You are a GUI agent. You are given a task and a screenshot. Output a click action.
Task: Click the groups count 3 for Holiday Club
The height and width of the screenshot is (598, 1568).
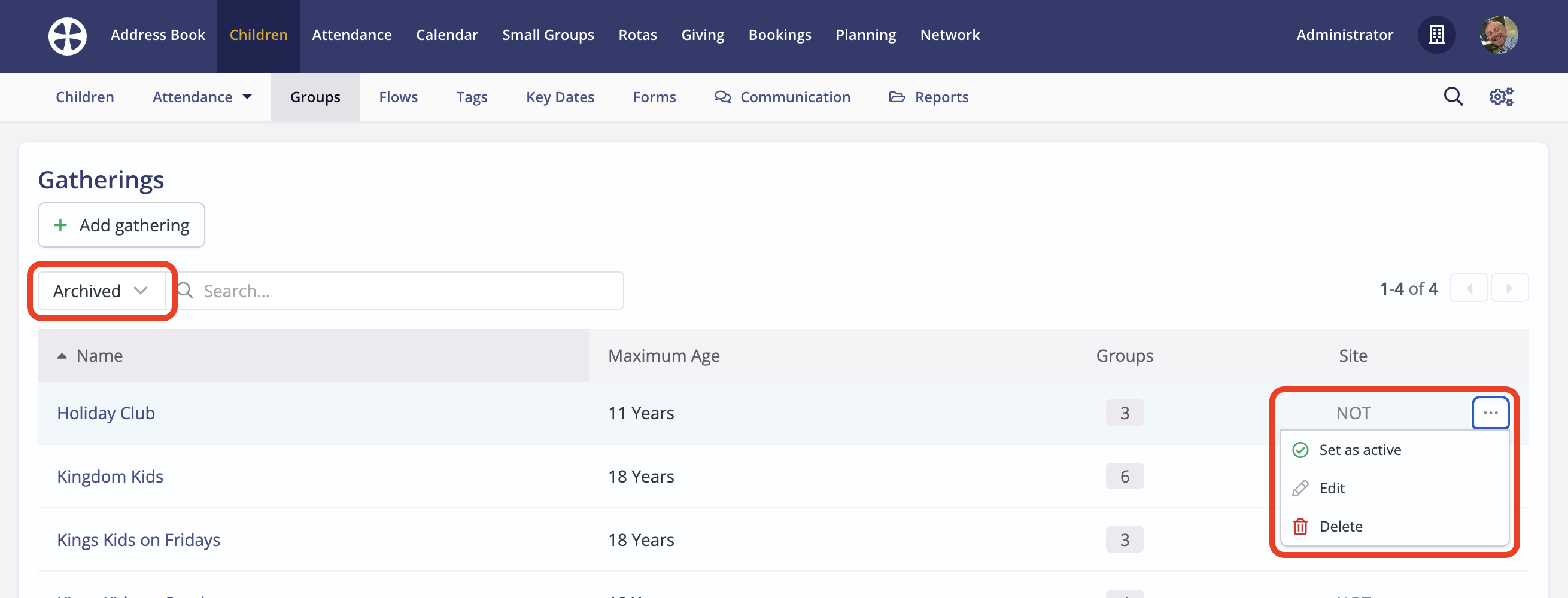[1125, 414]
